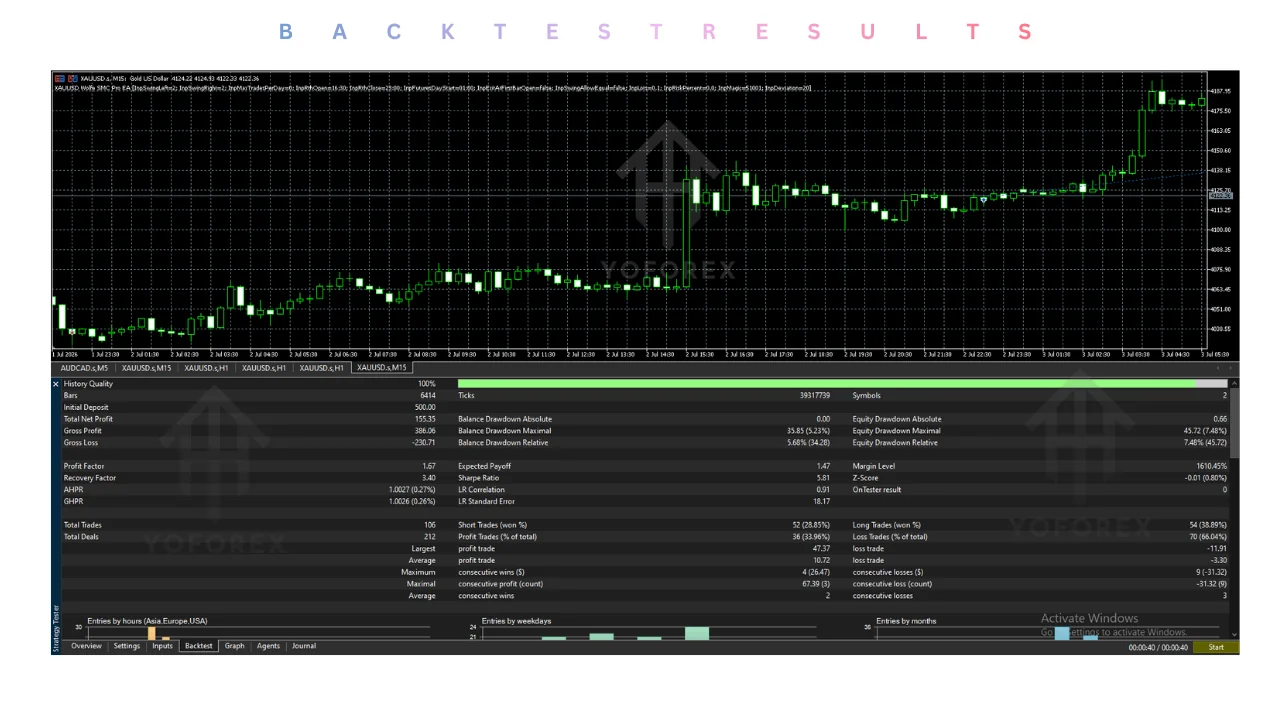Screen dimensions: 1280x720
Task: Click the chart tabs scroll-right arrow
Action: point(1231,368)
